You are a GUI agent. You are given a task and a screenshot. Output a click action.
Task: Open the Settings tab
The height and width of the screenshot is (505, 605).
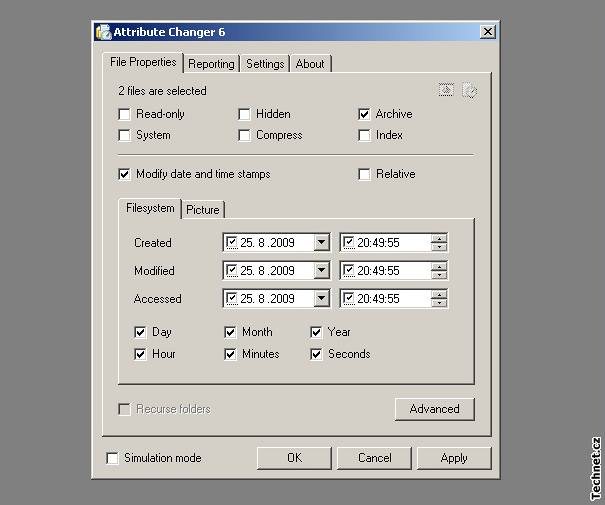coord(265,64)
